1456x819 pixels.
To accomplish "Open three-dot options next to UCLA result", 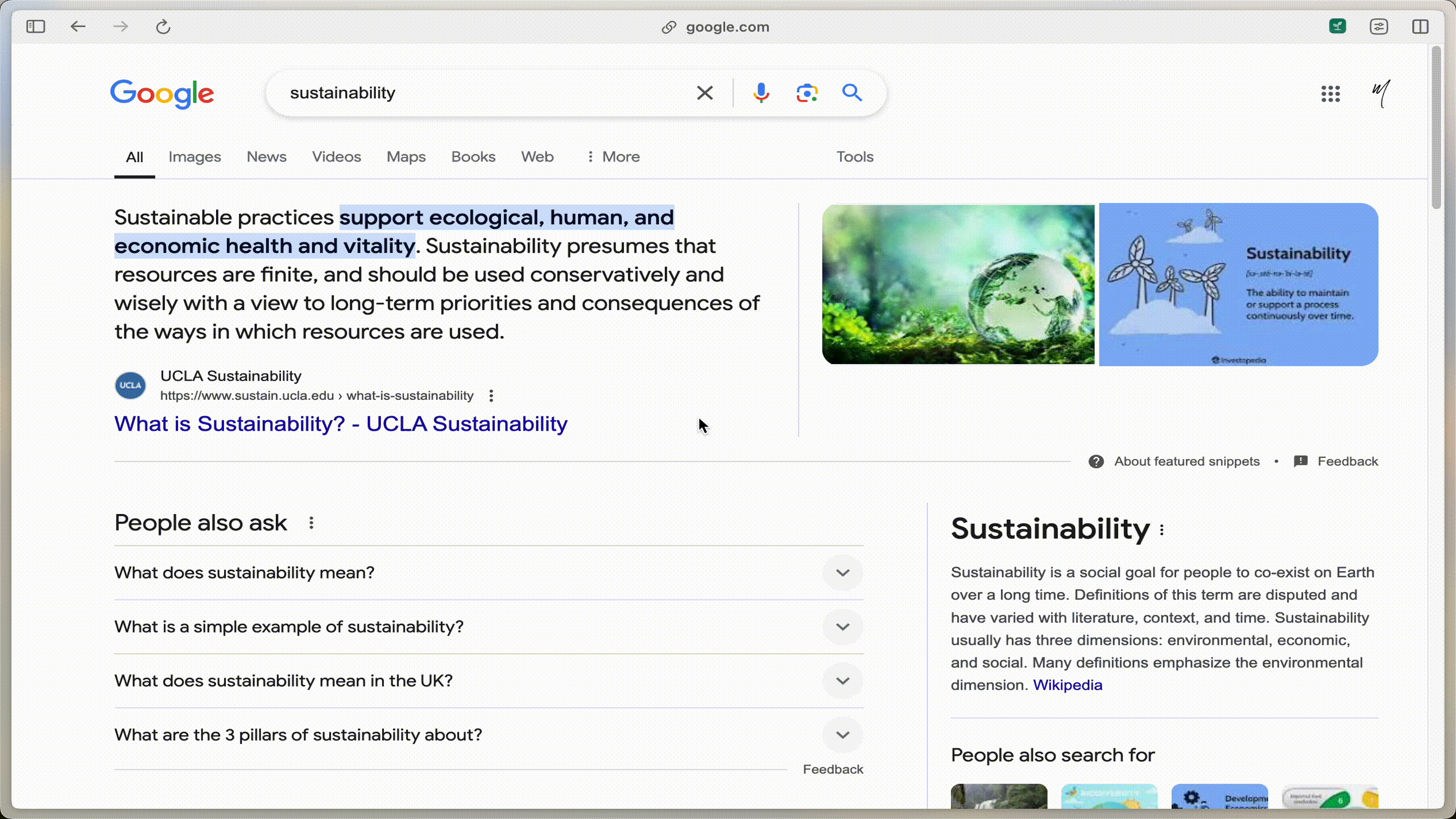I will (490, 395).
